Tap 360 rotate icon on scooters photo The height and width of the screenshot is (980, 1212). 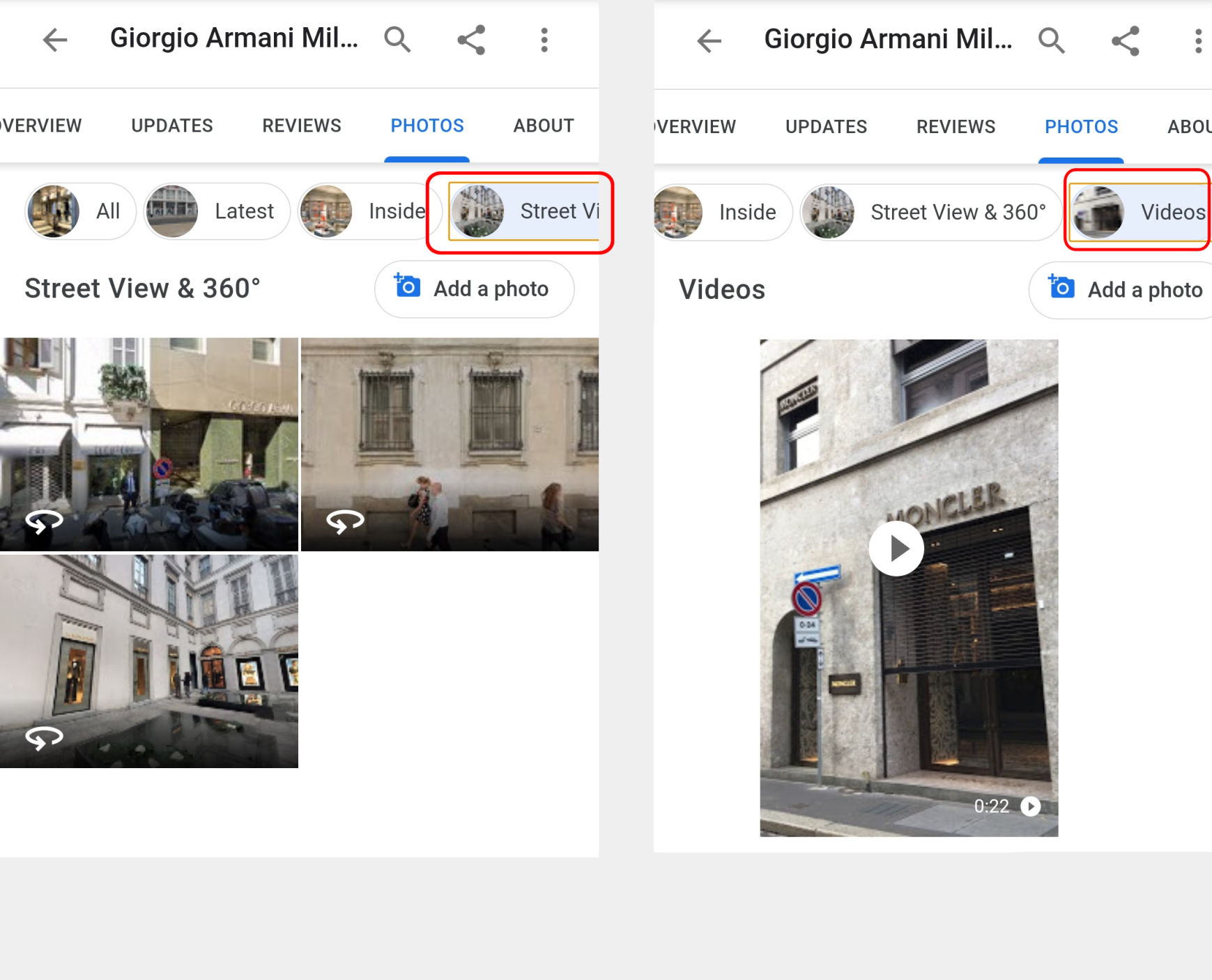[x=44, y=521]
